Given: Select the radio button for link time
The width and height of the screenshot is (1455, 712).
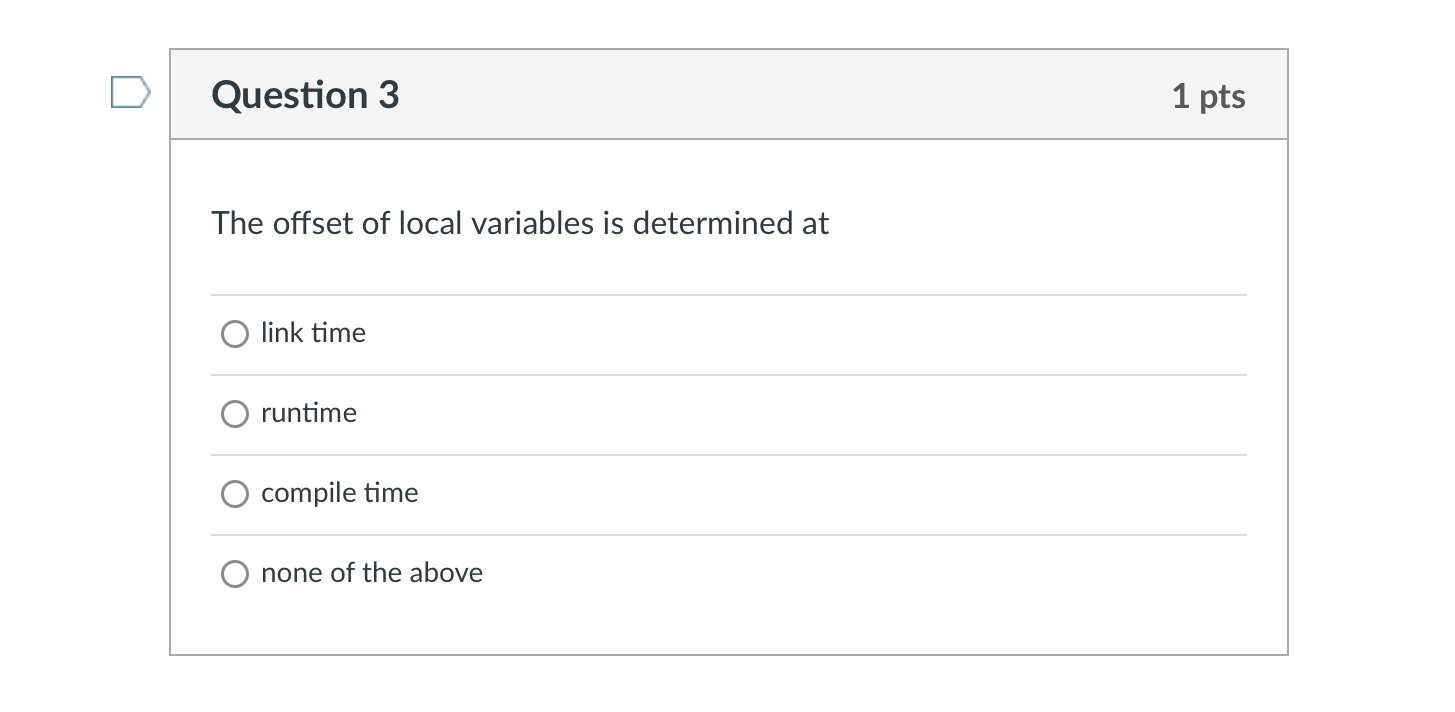Looking at the screenshot, I should coord(234,333).
